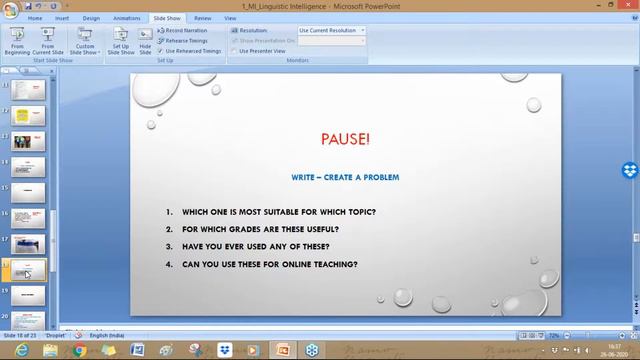Open Custom Slide Show dropdown
Viewport: 640px width, 360px height.
click(85, 41)
